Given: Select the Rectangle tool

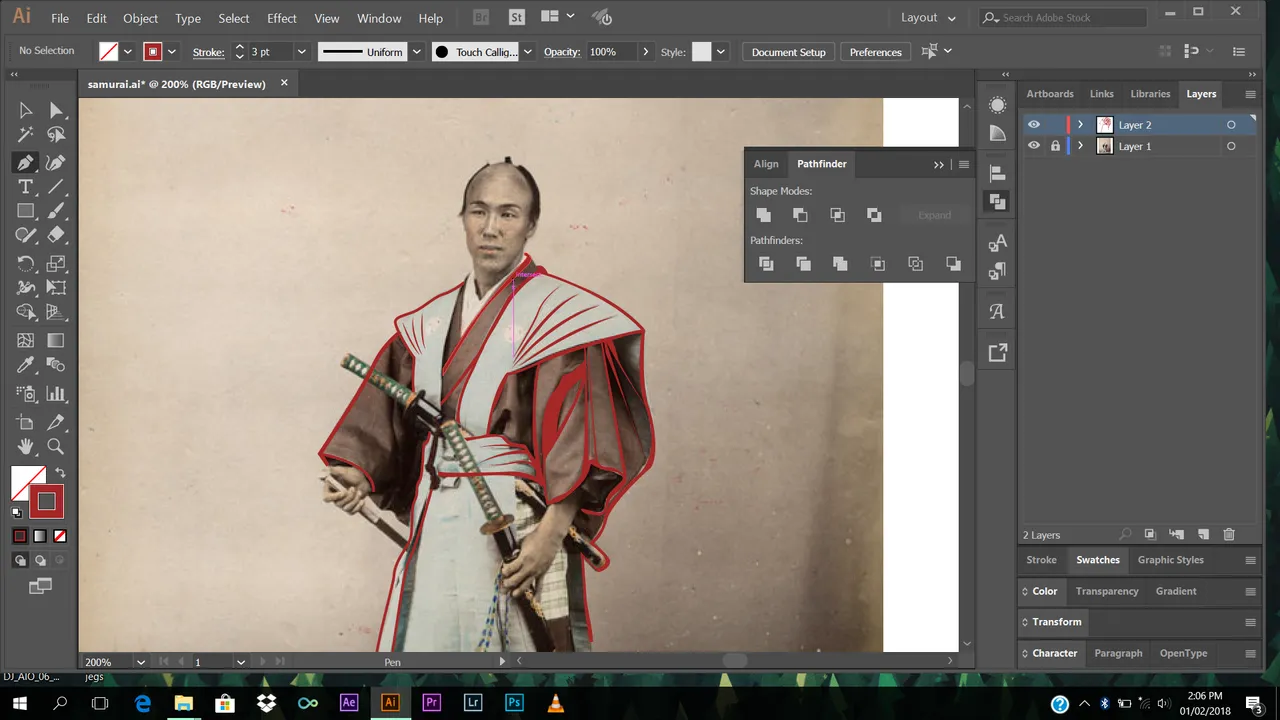Looking at the screenshot, I should 26,211.
